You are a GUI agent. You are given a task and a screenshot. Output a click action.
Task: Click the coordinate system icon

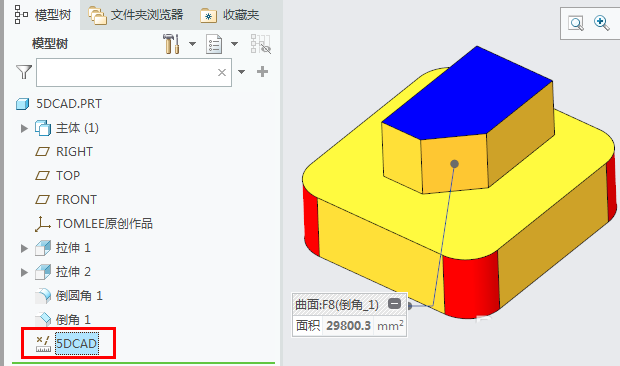click(42, 224)
